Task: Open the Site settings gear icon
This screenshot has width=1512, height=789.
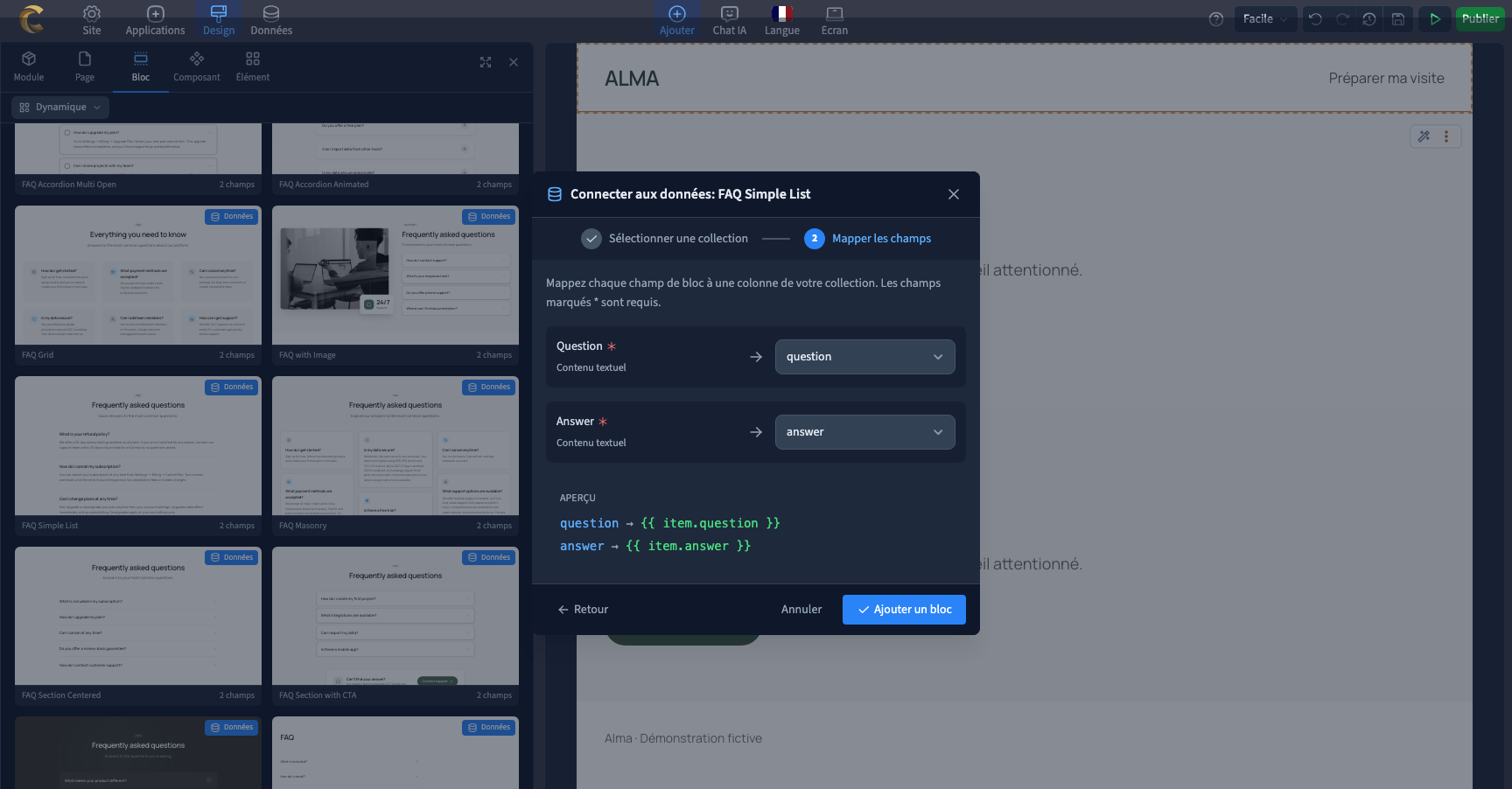Action: click(92, 14)
